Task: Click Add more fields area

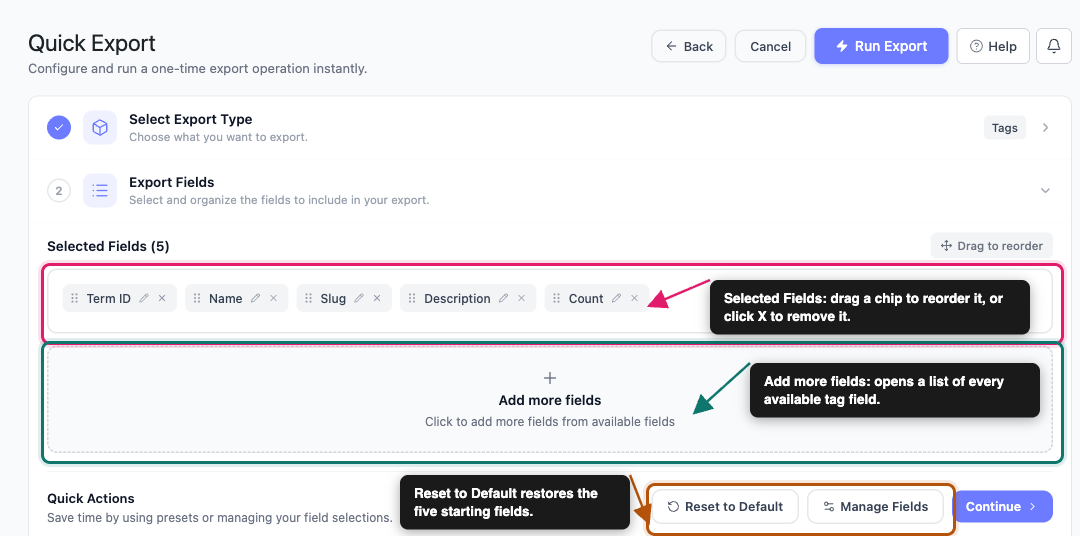Action: click(550, 400)
